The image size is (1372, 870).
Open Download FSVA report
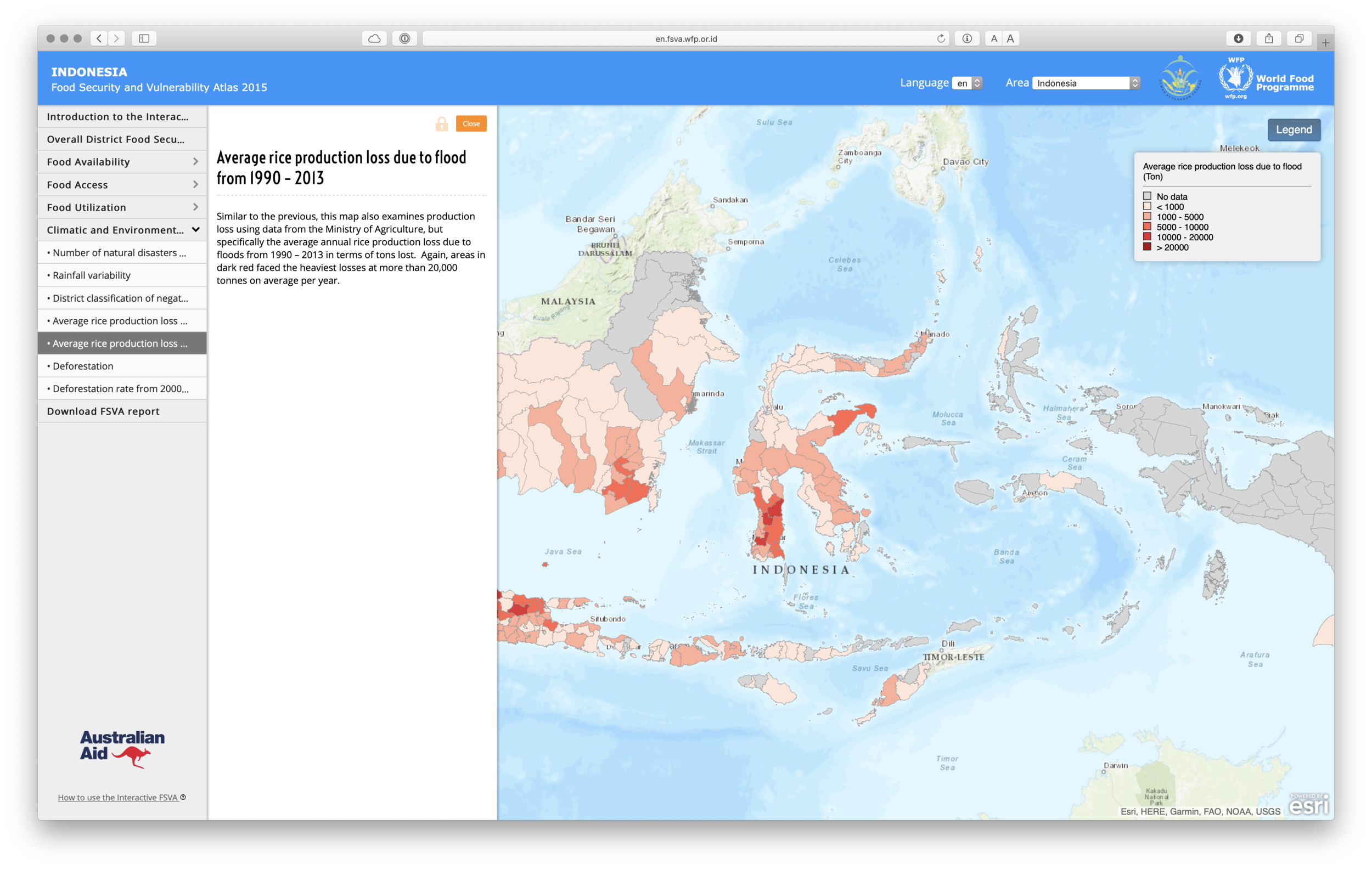click(122, 411)
